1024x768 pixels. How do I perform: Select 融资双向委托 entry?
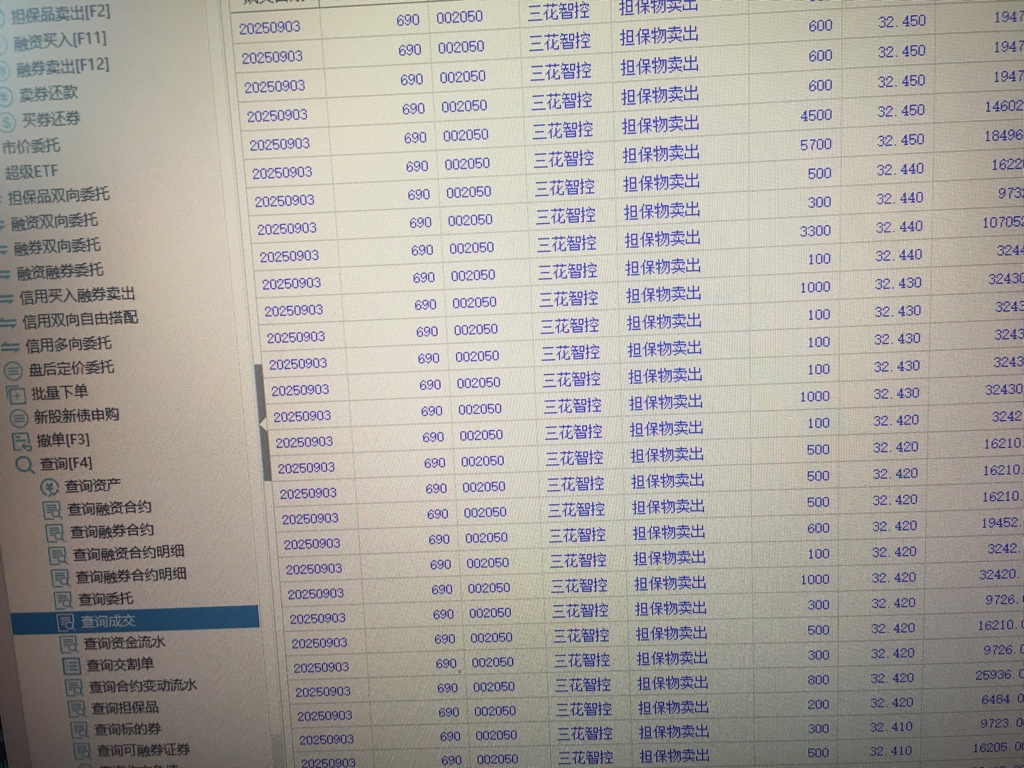coord(54,221)
